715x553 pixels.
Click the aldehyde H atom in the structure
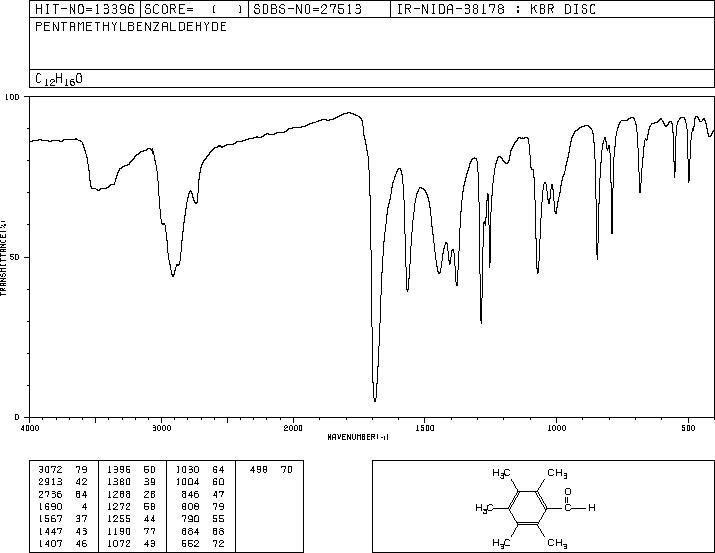[591, 507]
